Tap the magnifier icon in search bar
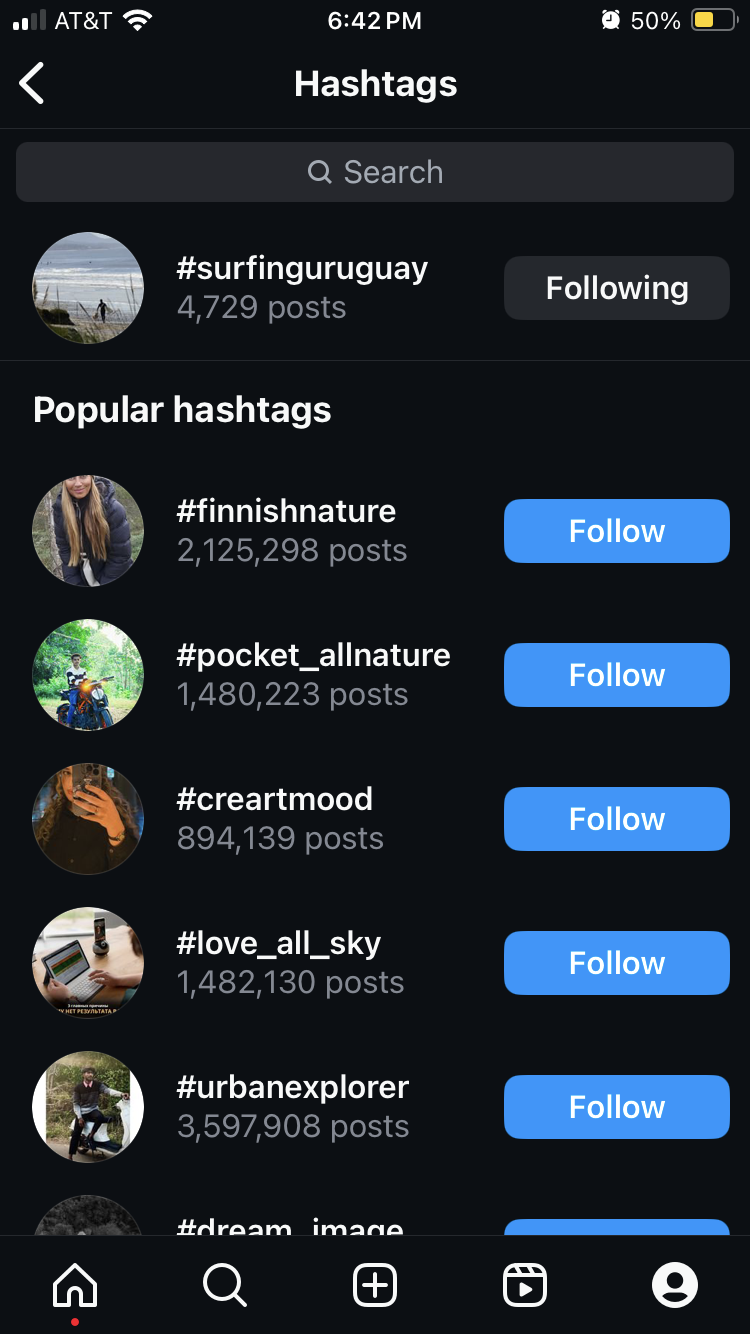Viewport: 750px width, 1334px height. point(320,172)
